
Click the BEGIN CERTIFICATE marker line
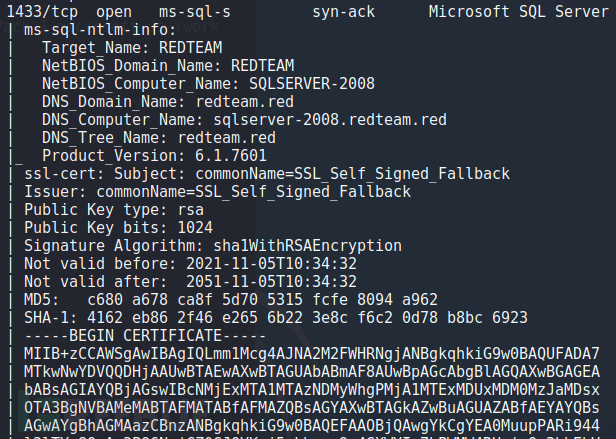click(145, 336)
